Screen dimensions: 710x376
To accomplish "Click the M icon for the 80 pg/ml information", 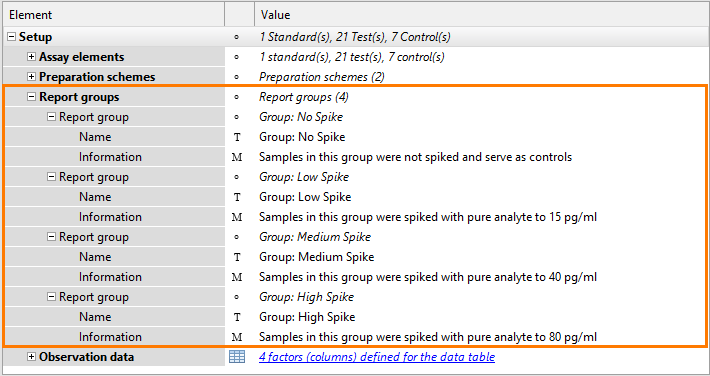I will 237,337.
